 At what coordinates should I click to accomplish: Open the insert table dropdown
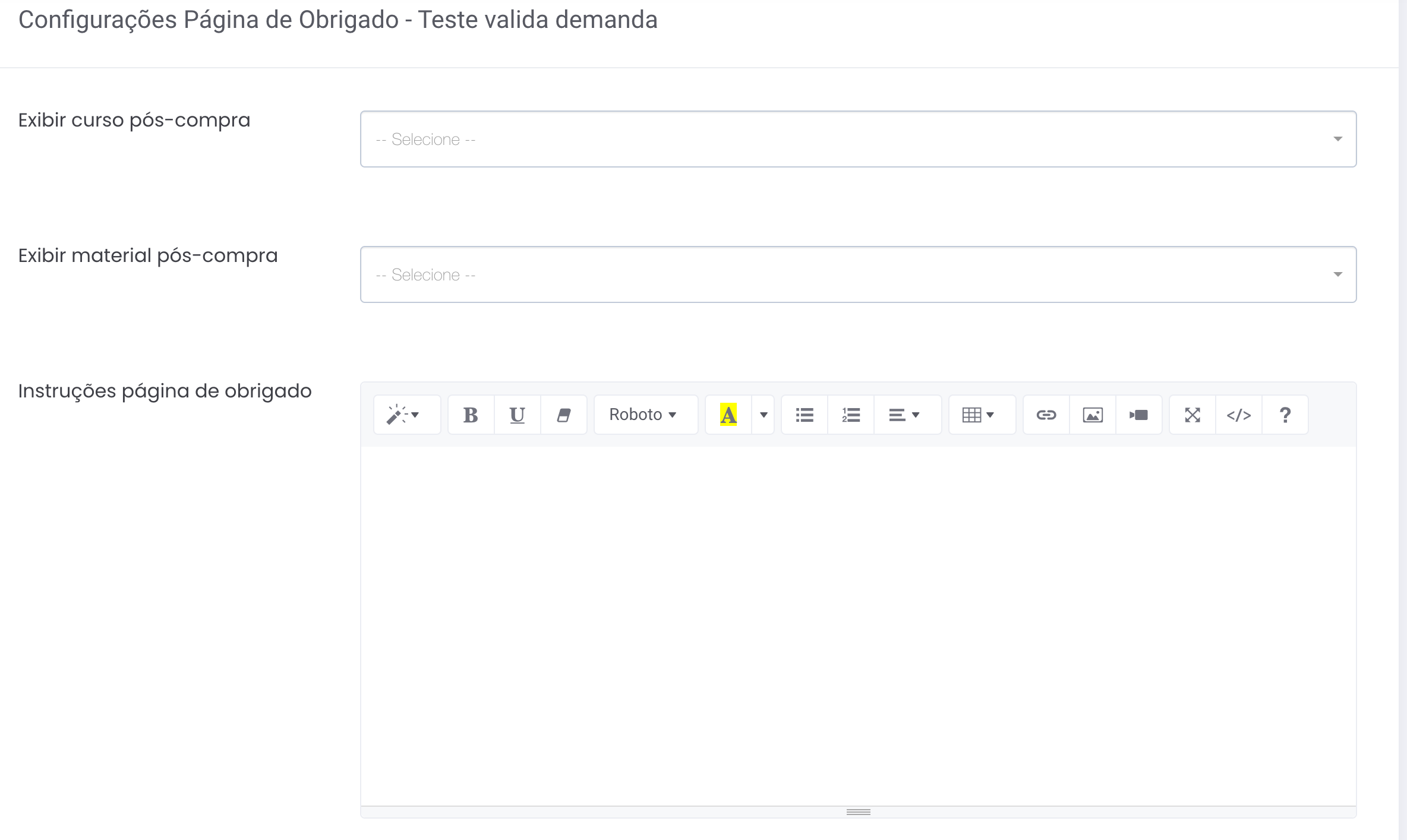pyautogui.click(x=978, y=415)
